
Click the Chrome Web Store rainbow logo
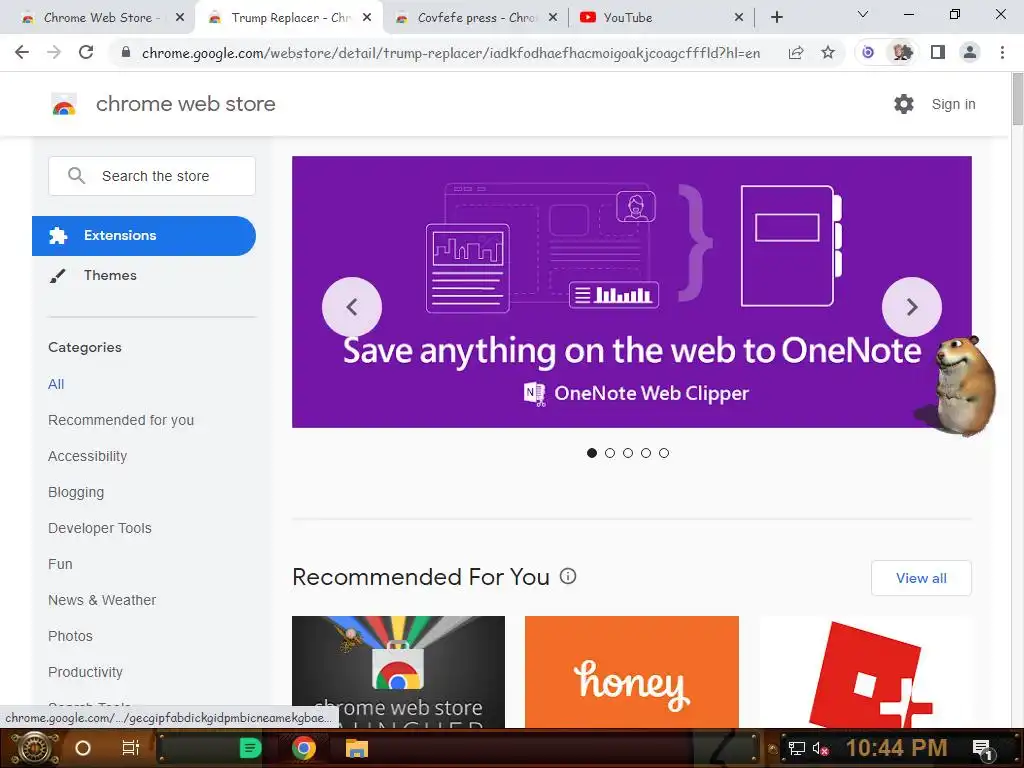tap(64, 104)
